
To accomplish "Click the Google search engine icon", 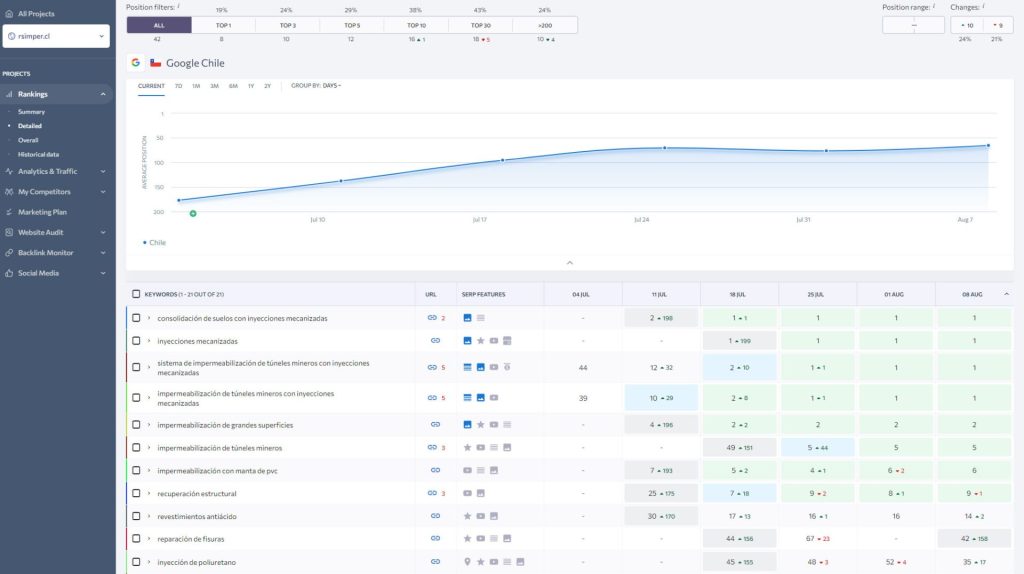I will click(136, 63).
